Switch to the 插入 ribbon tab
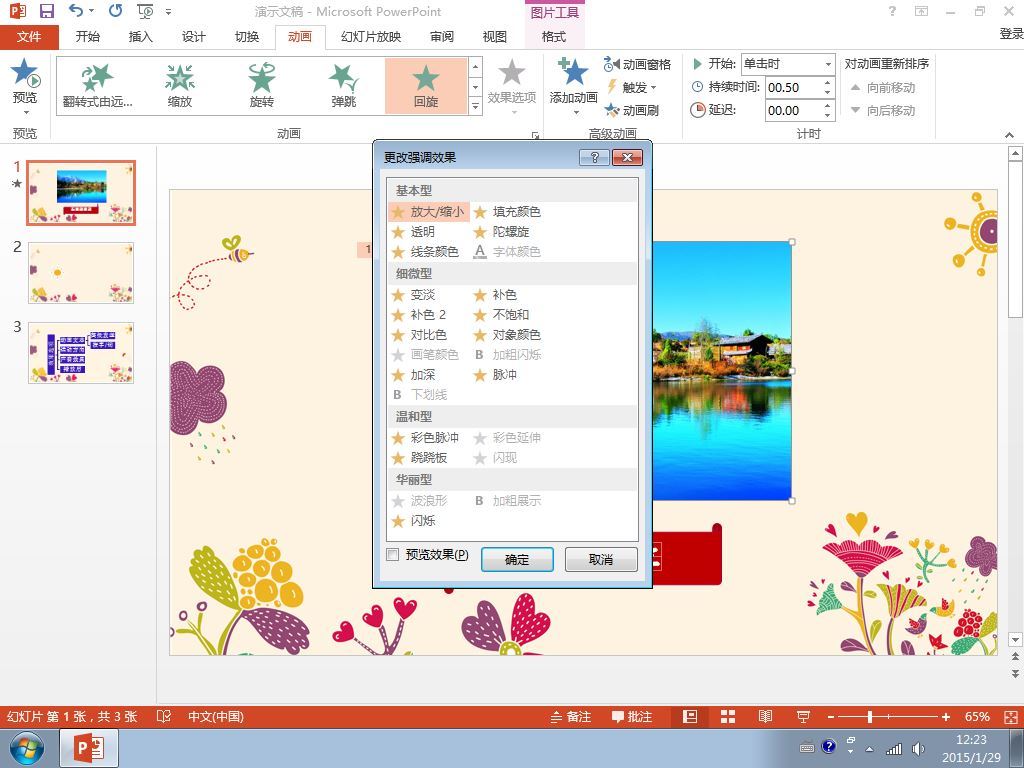The width and height of the screenshot is (1024, 768). click(140, 37)
